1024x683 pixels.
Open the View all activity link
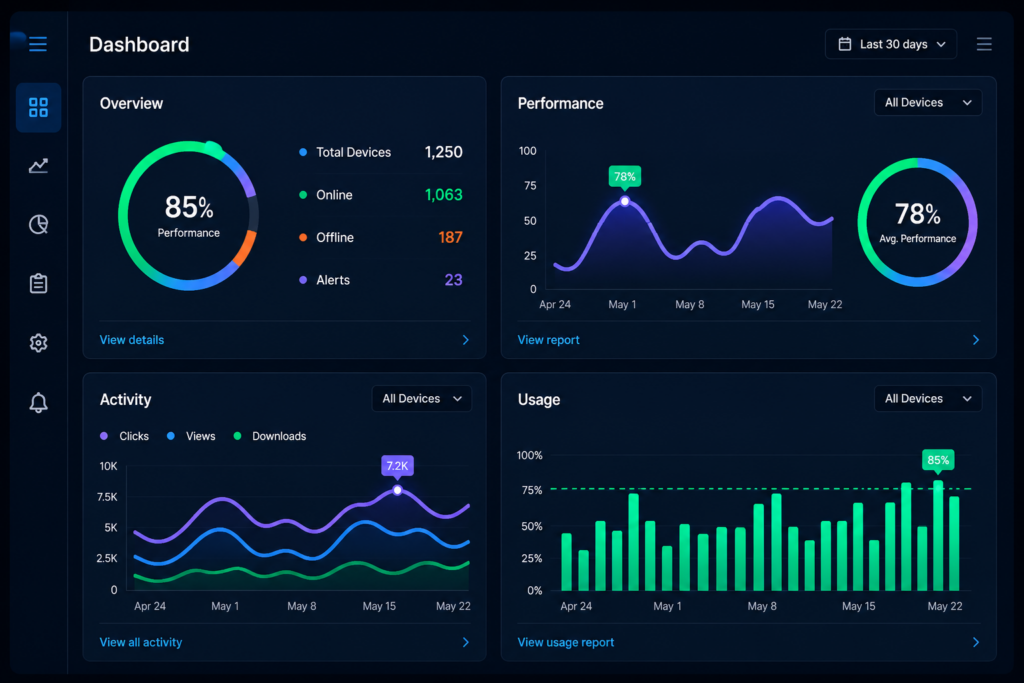[x=141, y=642]
